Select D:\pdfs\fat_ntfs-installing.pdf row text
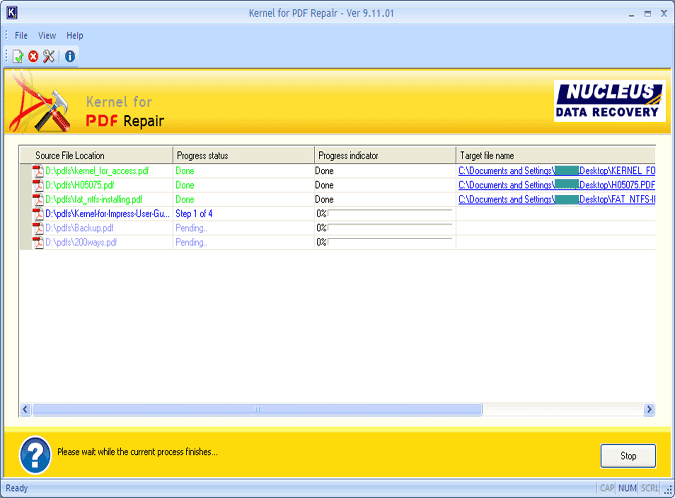 pyautogui.click(x=94, y=199)
